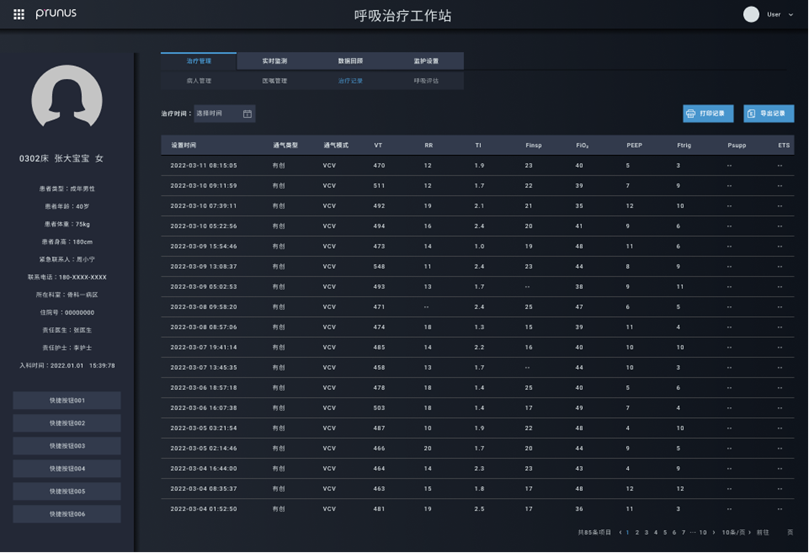Click the patient profile picture
This screenshot has height=553, width=809.
click(x=67, y=100)
